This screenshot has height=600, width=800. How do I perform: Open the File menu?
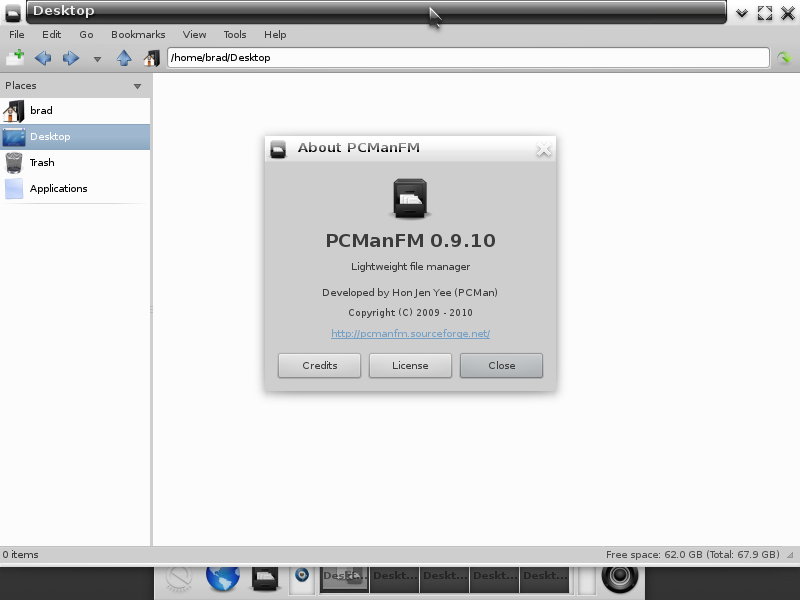click(x=16, y=34)
